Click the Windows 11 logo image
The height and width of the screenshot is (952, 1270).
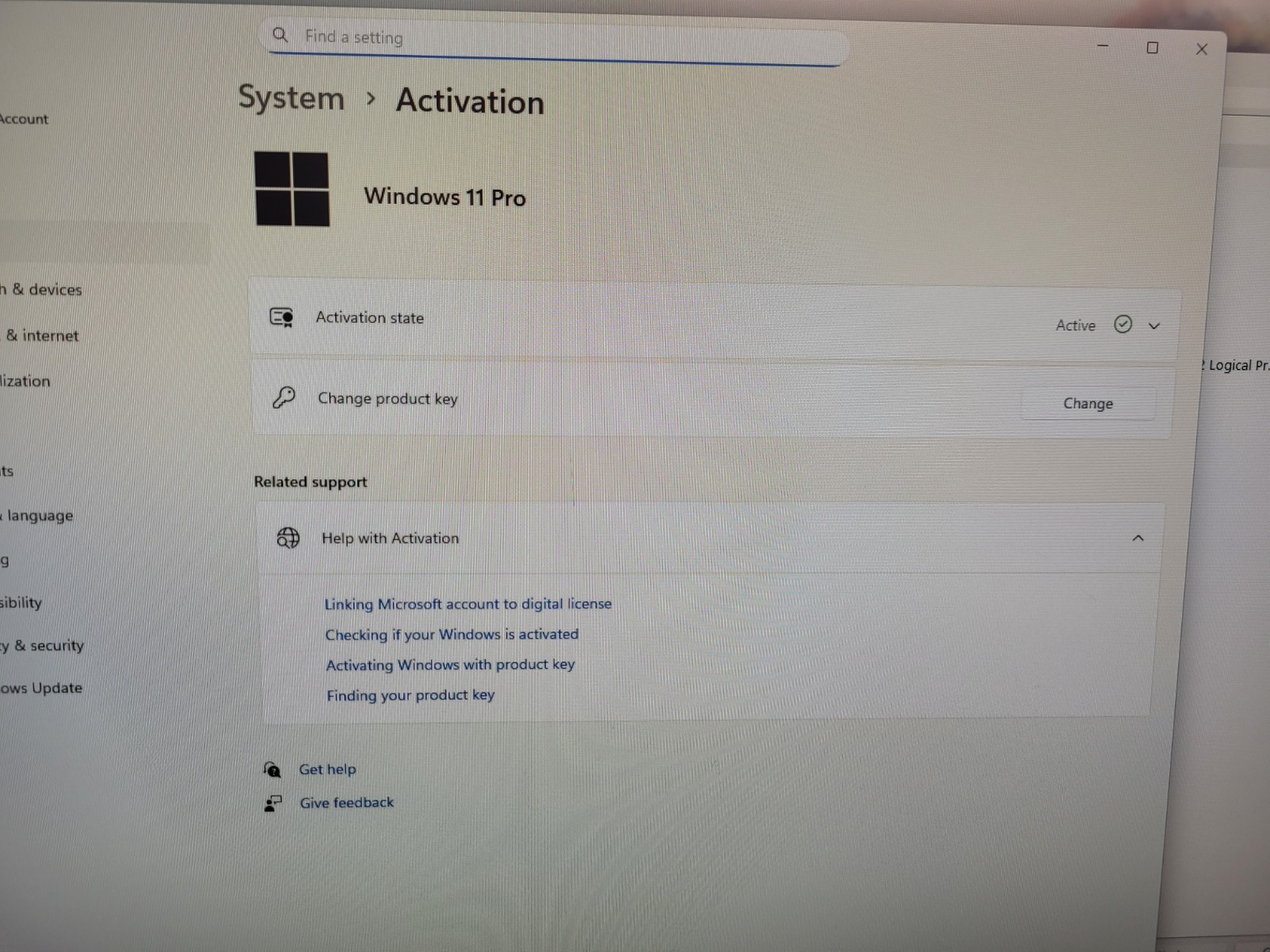[x=291, y=189]
